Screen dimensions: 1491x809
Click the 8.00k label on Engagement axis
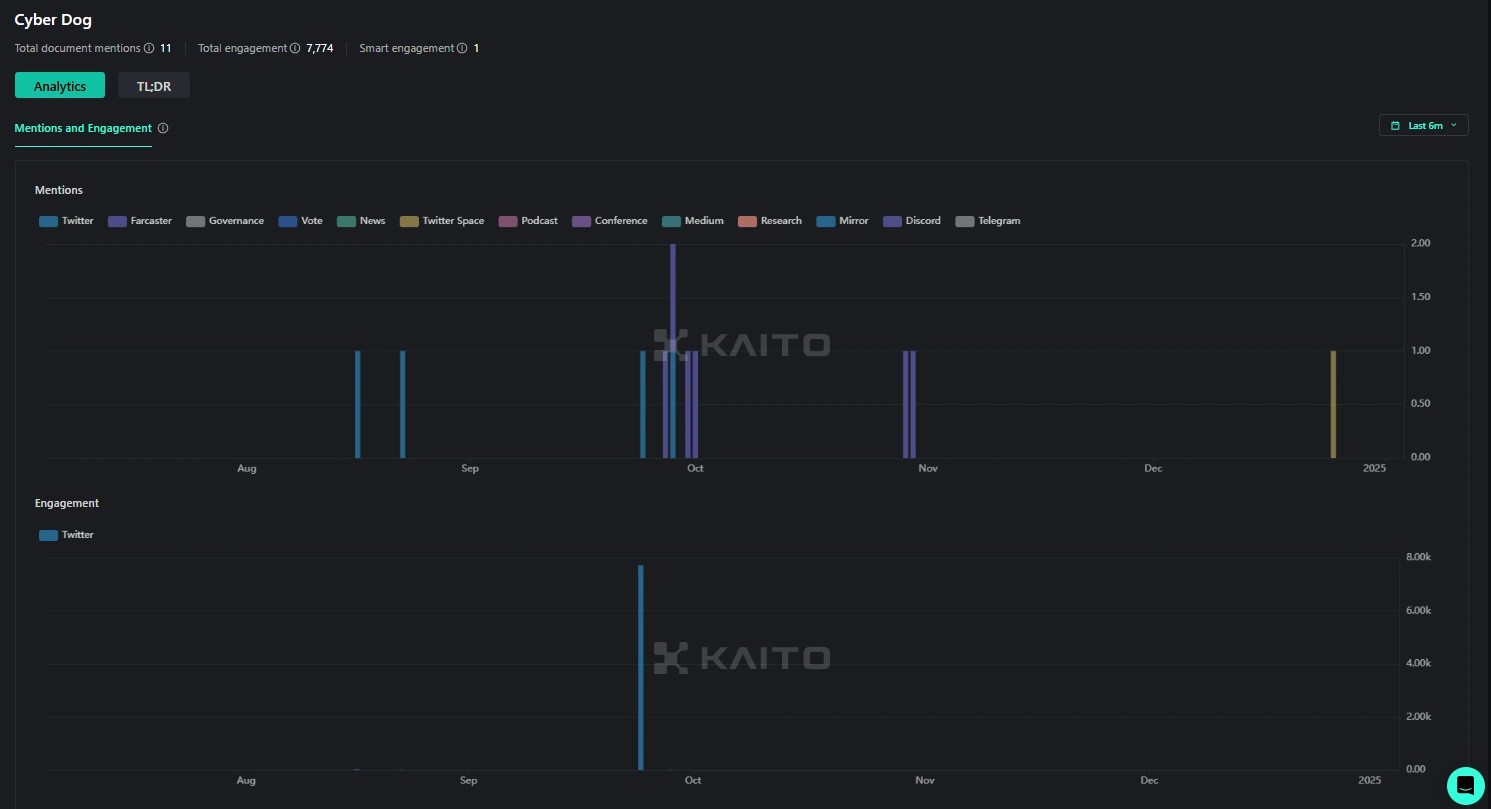point(1419,557)
